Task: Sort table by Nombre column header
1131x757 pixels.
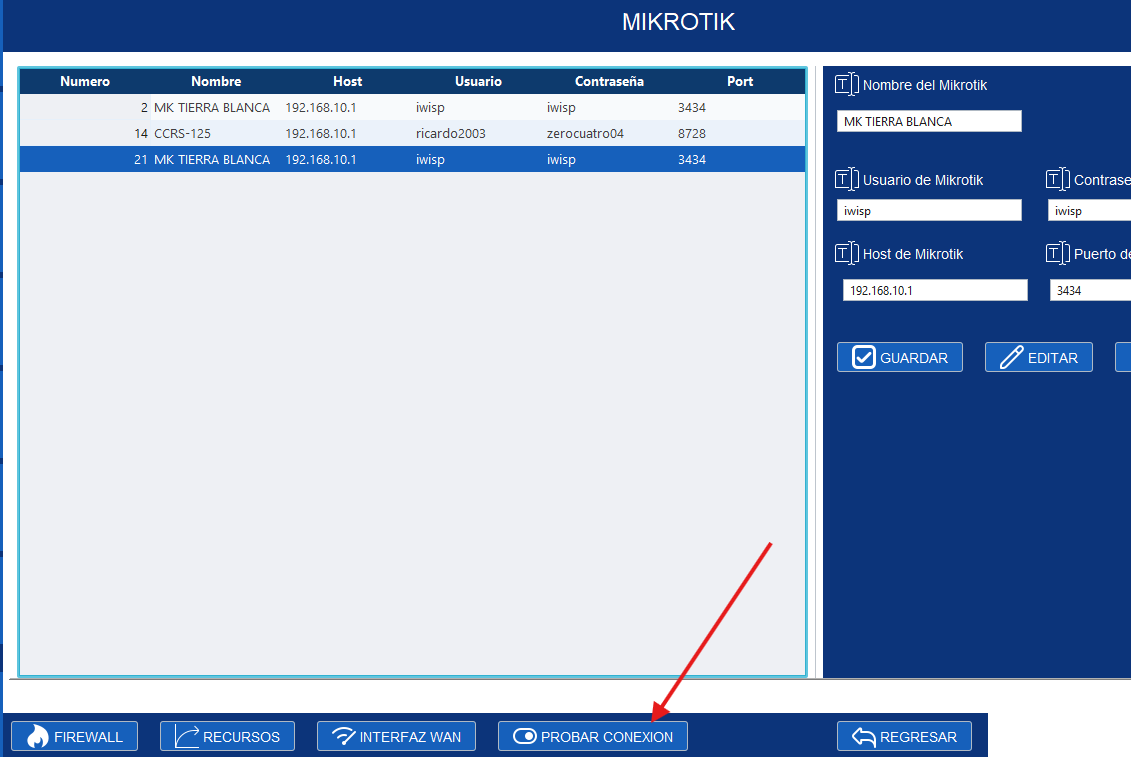Action: pos(216,82)
